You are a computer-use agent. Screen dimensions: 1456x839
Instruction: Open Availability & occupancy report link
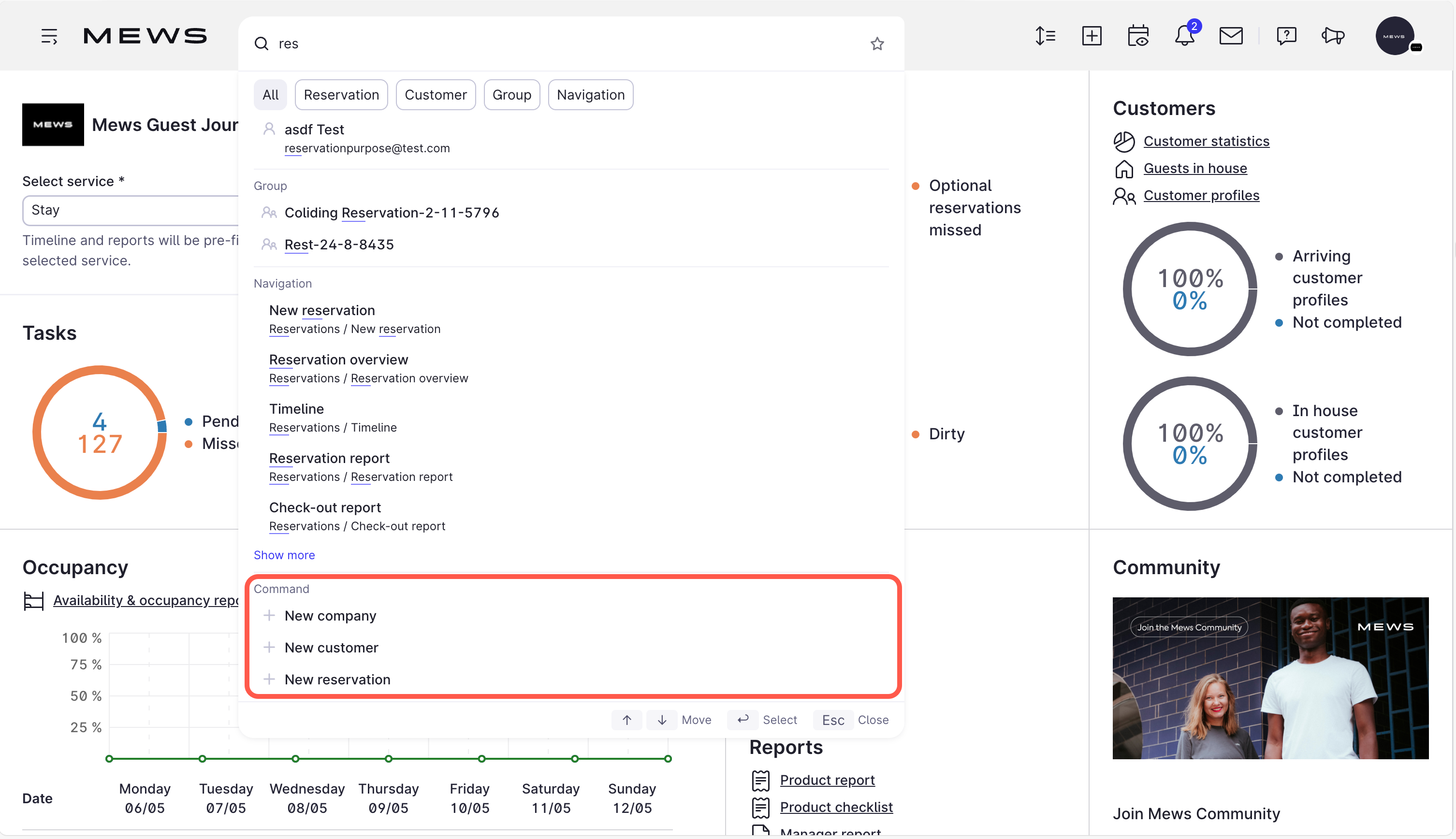pyautogui.click(x=146, y=601)
